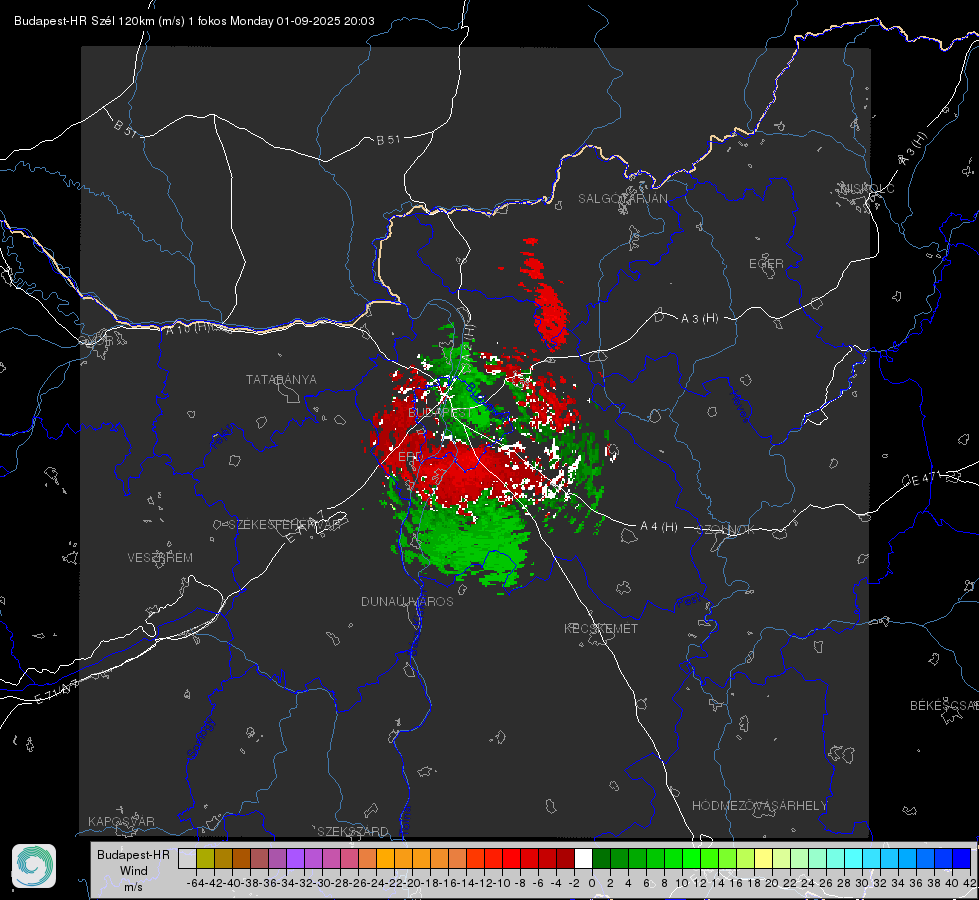Click the BUDAPEST city label on the map
979x900 pixels.
click(440, 413)
